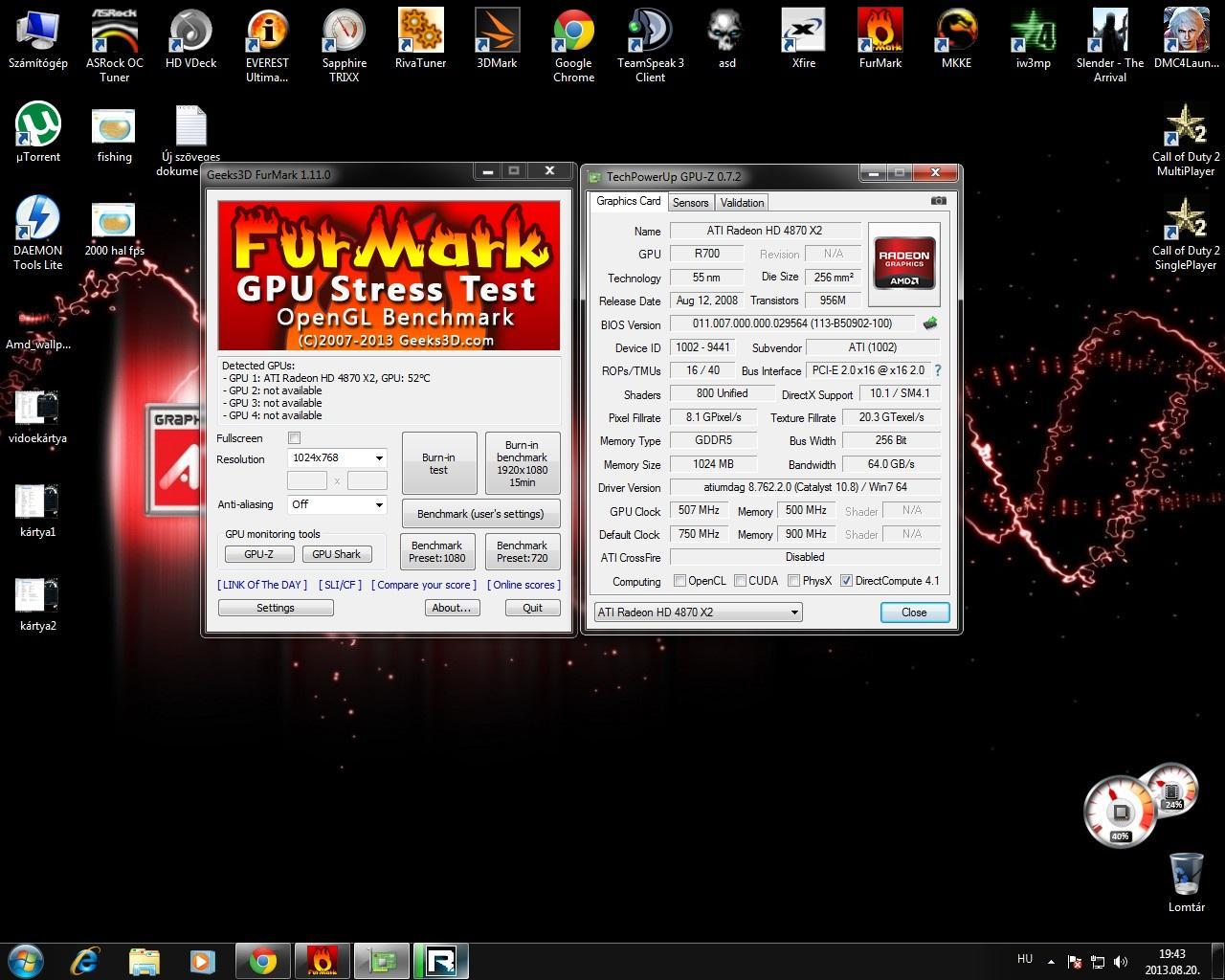The height and width of the screenshot is (980, 1225).
Task: Click the custom resolution width field
Action: click(x=307, y=480)
